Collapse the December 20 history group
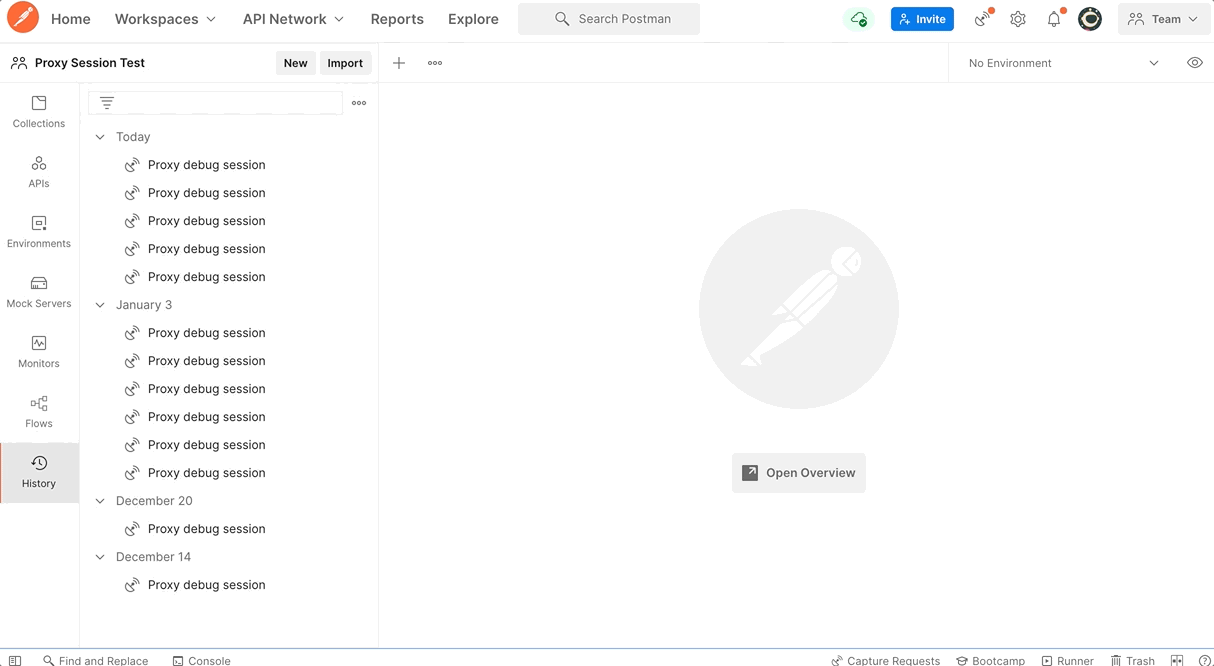This screenshot has height=666, width=1214. click(x=100, y=501)
